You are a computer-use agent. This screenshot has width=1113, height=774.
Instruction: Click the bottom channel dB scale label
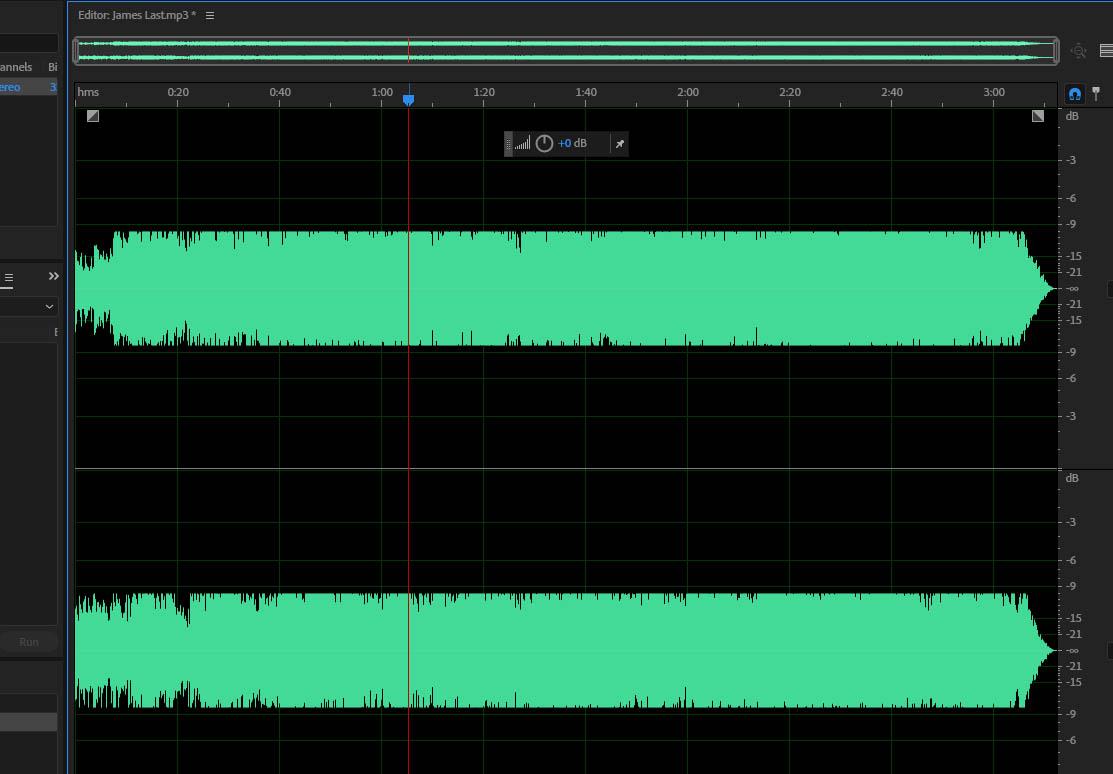1072,478
